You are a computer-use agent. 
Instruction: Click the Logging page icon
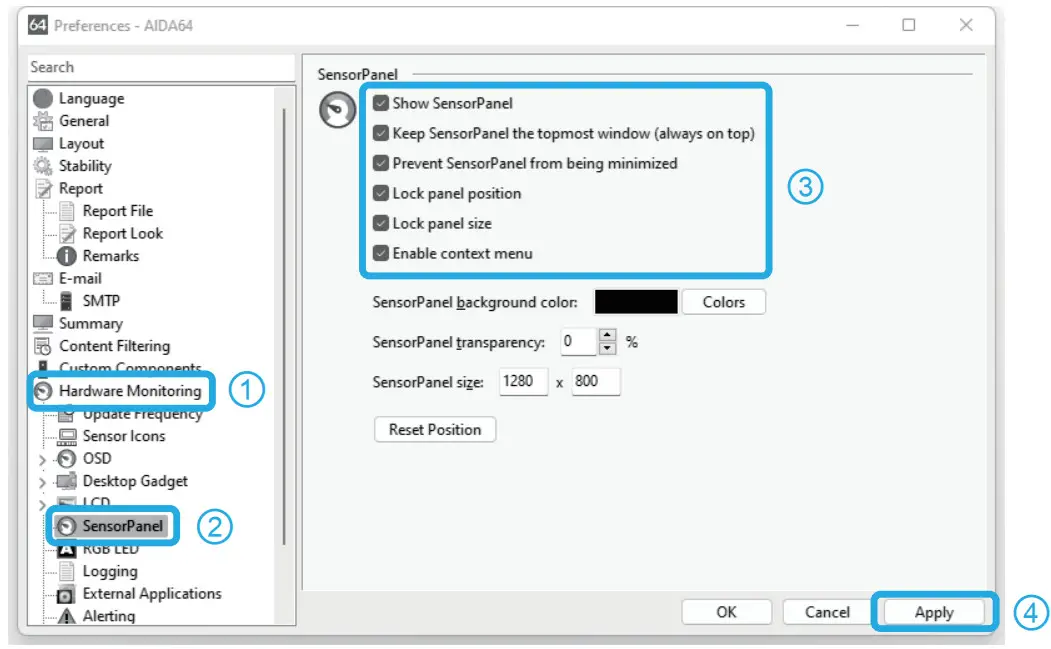coord(66,571)
